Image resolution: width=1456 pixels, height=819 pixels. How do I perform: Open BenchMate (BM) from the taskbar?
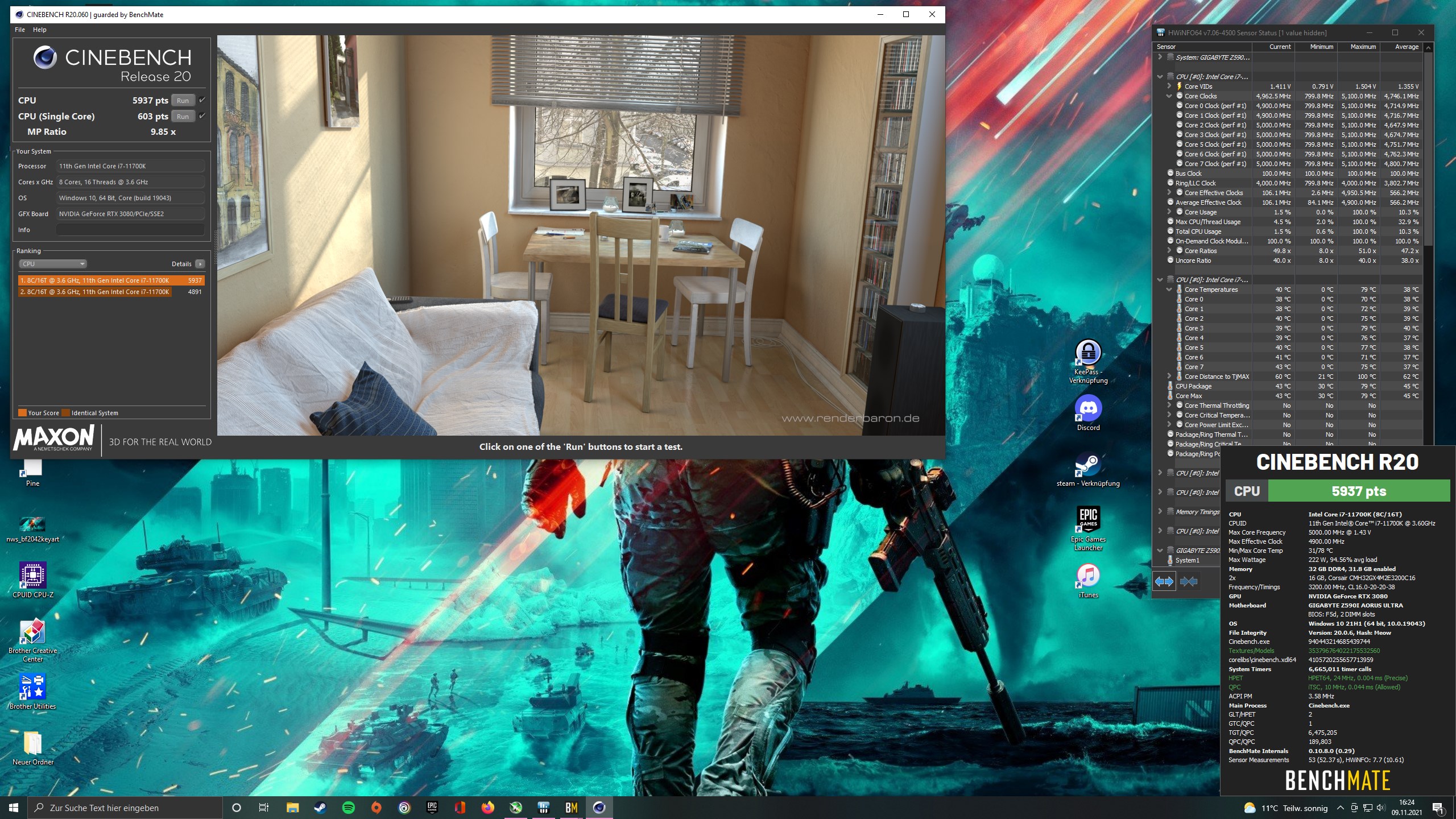pyautogui.click(x=572, y=808)
